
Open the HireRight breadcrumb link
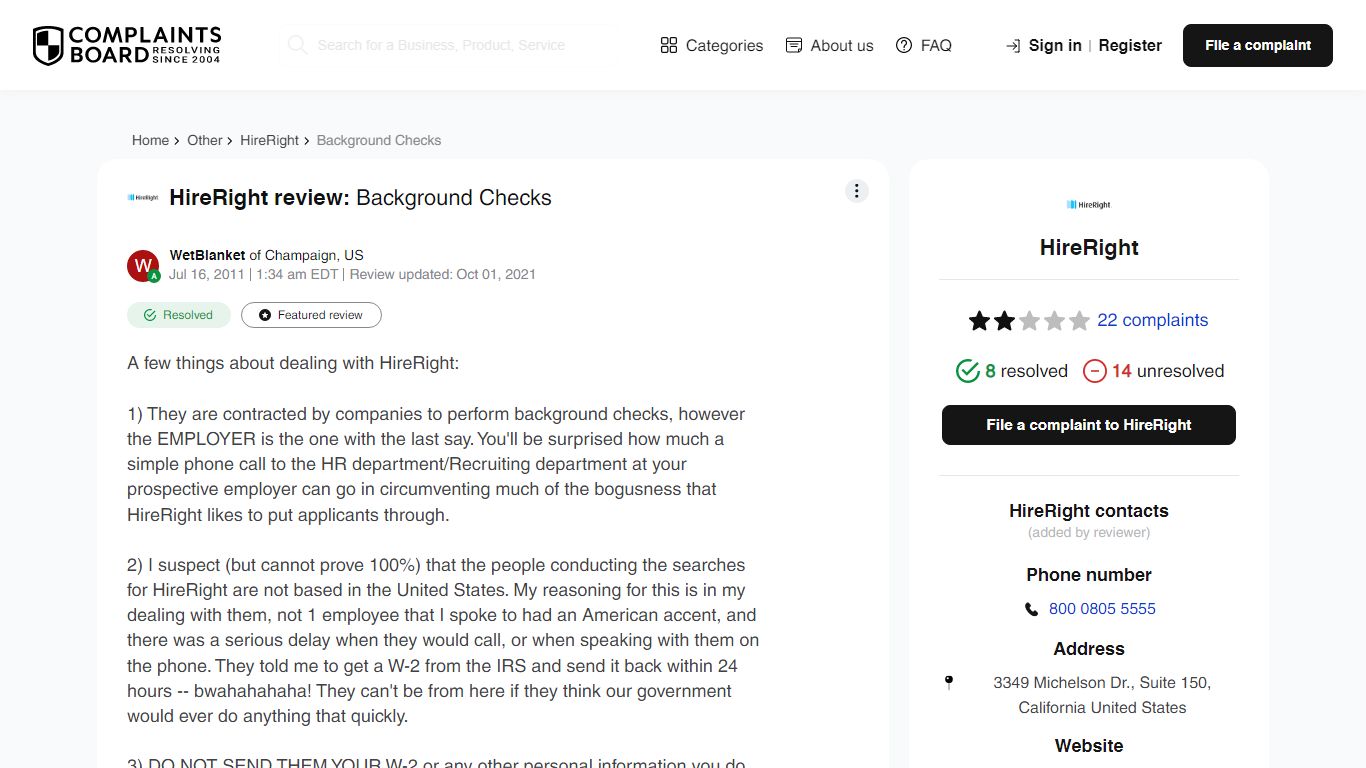click(269, 140)
